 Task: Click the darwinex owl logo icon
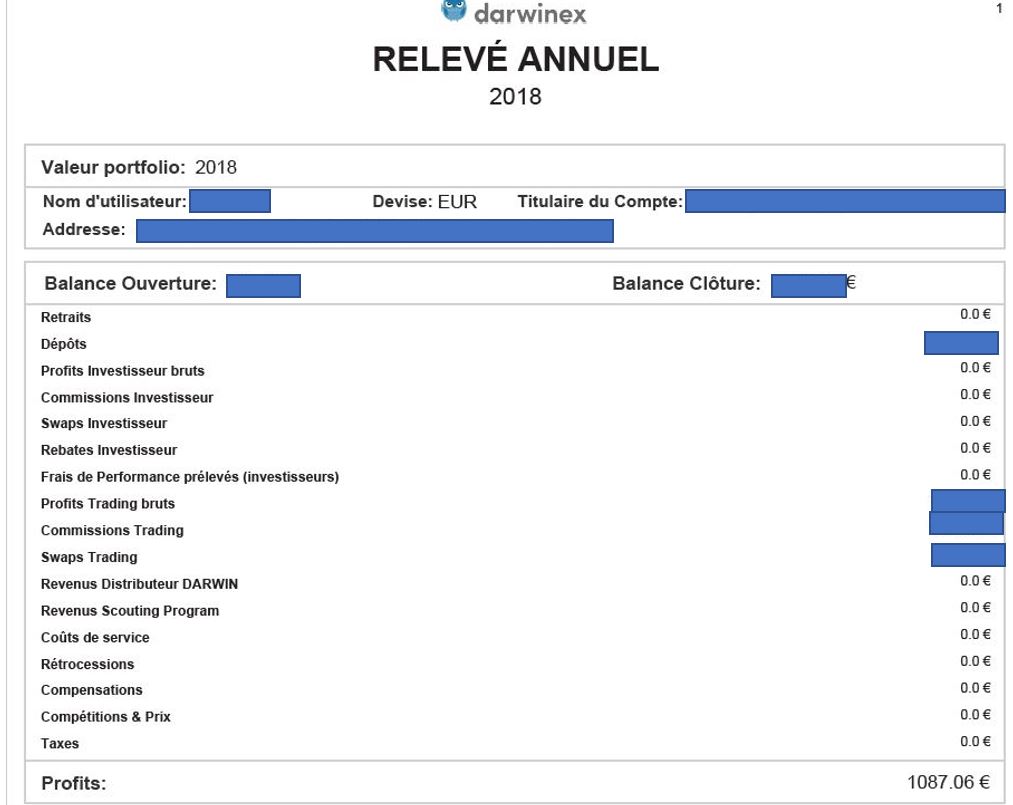(454, 10)
